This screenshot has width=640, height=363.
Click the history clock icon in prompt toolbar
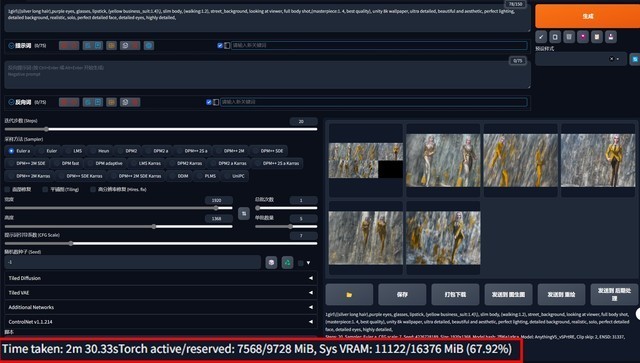point(125,45)
